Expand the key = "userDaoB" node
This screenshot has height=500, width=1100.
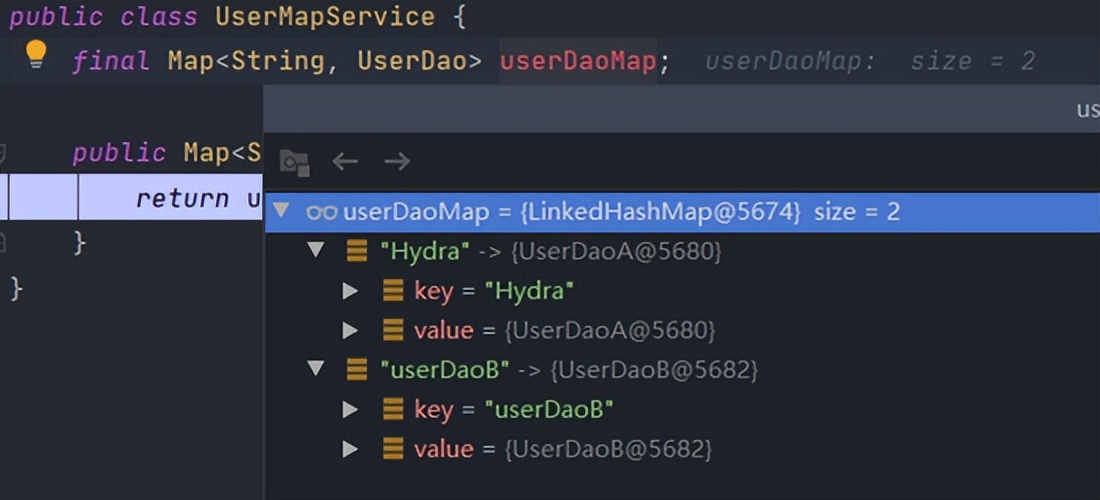(x=350, y=409)
